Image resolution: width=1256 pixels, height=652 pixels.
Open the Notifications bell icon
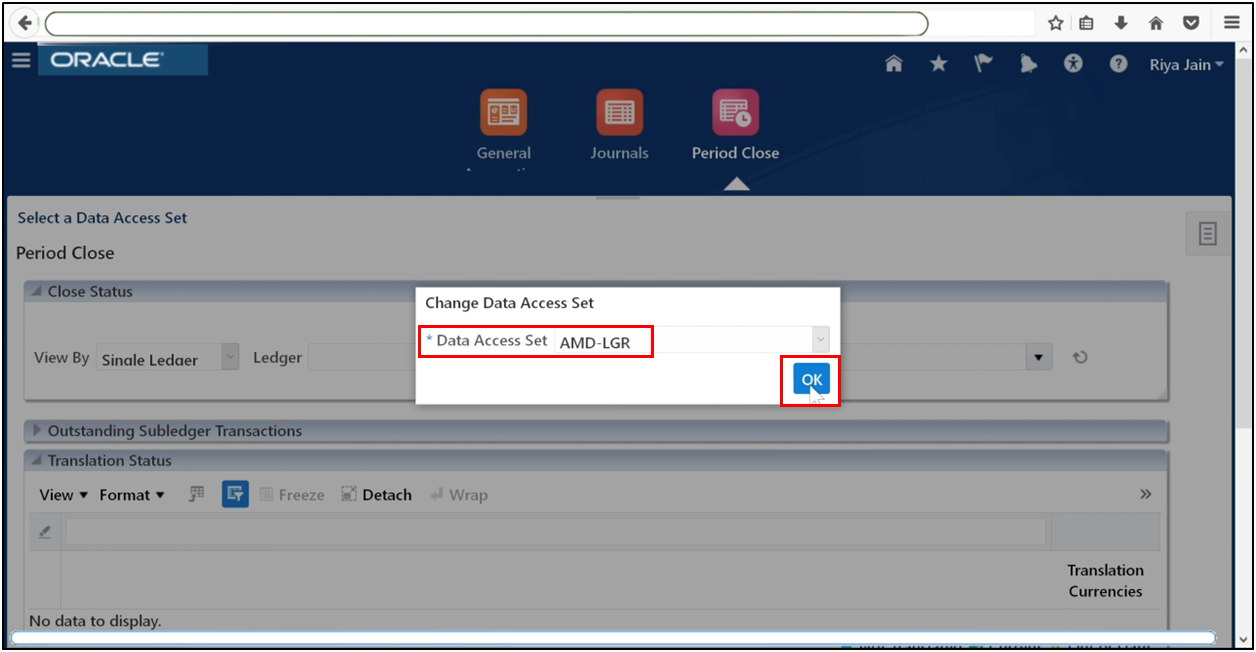click(x=1028, y=63)
